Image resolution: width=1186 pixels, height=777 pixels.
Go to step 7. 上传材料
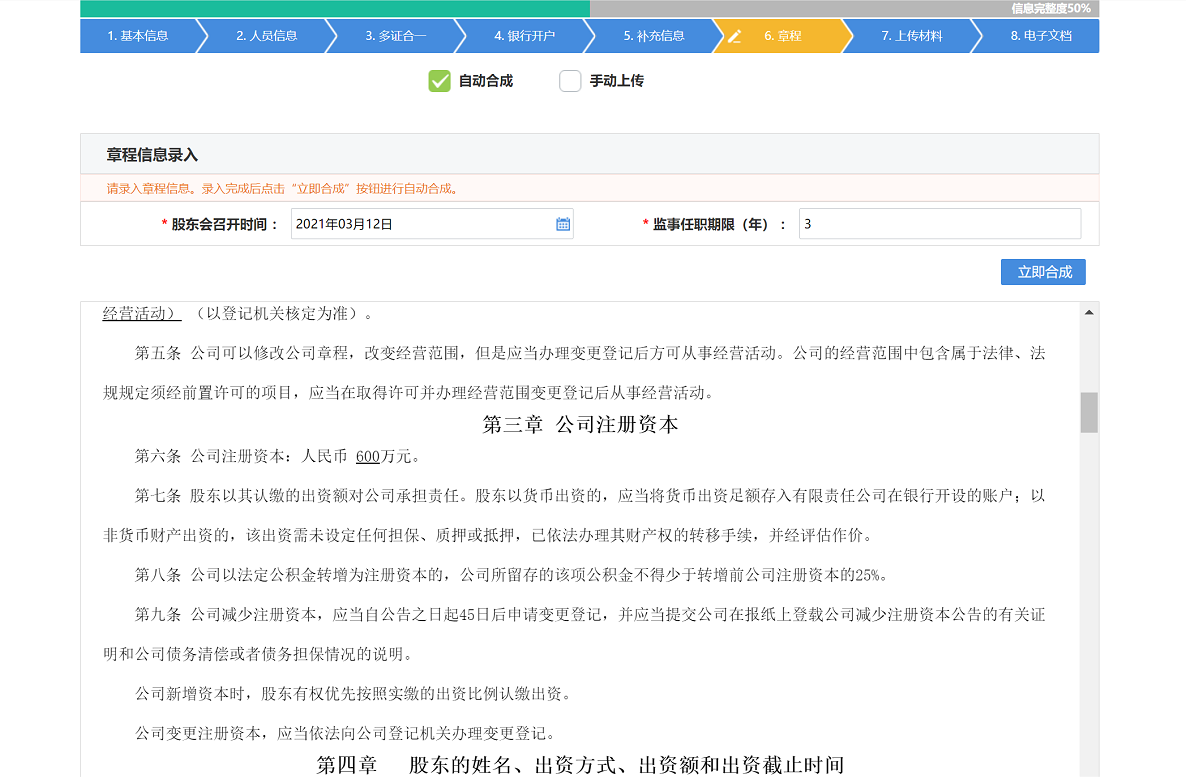[911, 36]
